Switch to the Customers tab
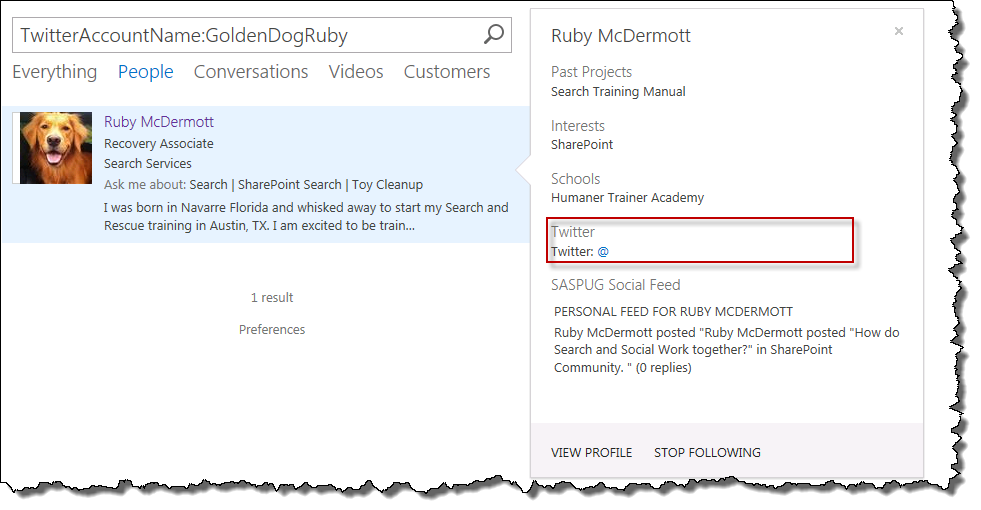 [447, 72]
